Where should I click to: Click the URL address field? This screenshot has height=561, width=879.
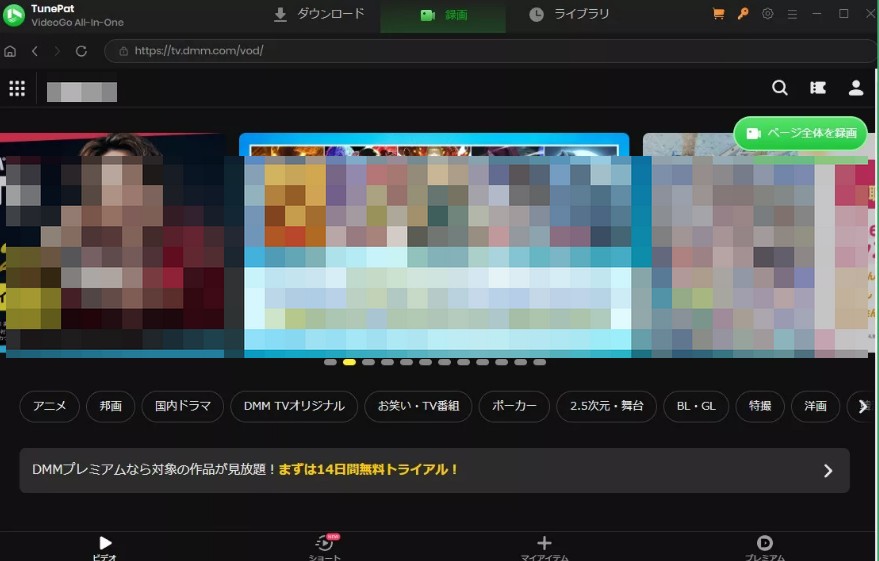[489, 51]
